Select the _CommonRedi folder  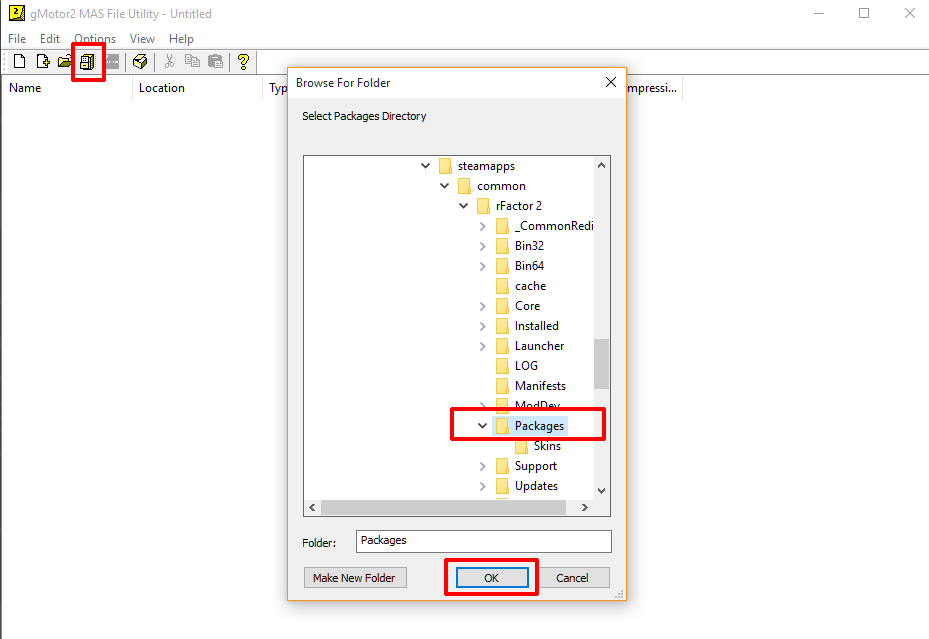[x=554, y=226]
